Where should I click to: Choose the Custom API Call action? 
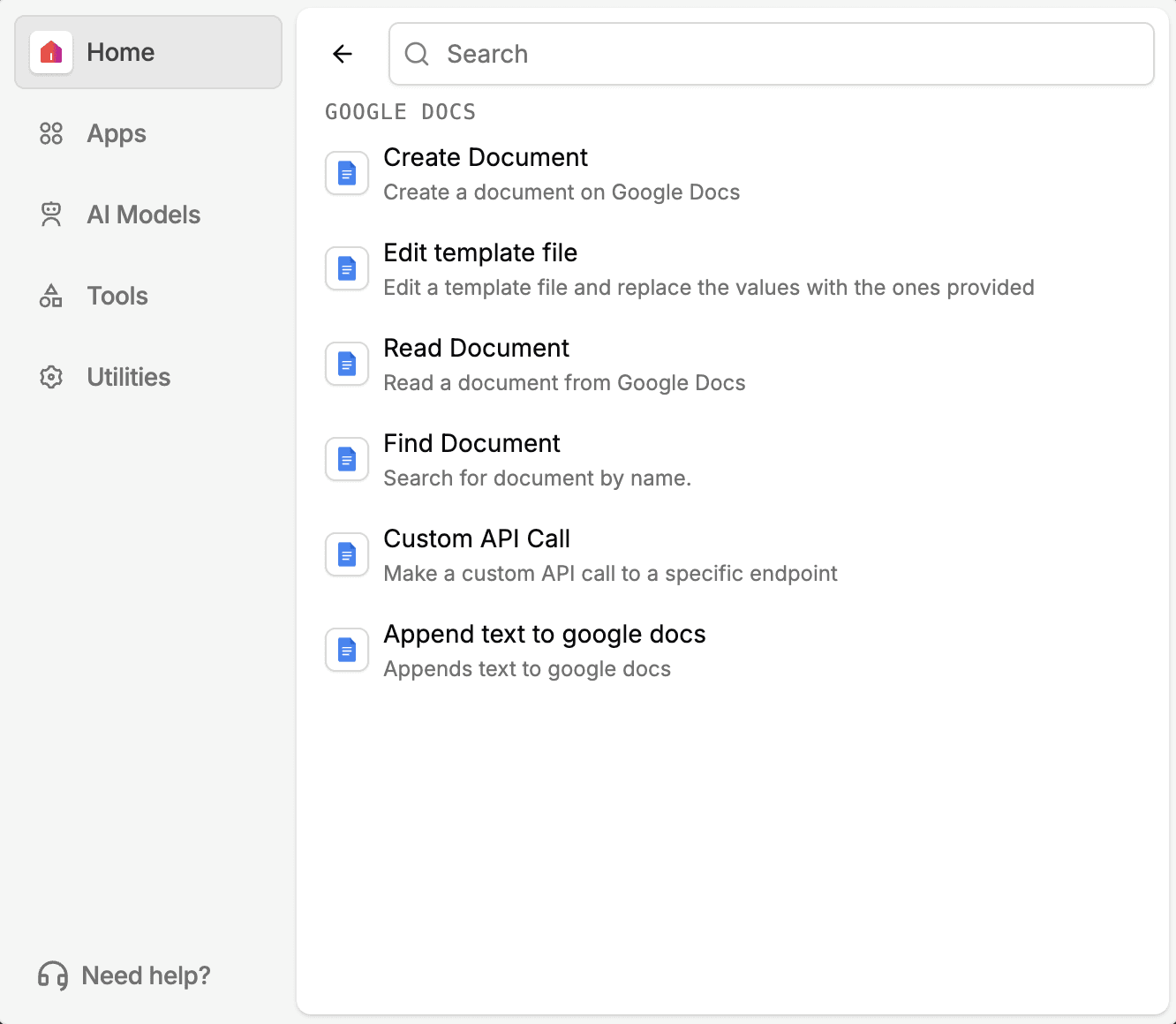pos(733,554)
